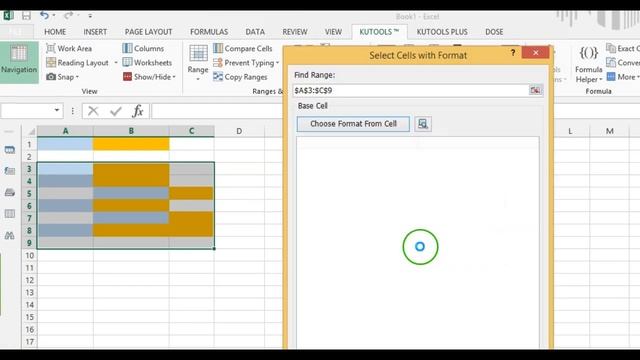This screenshot has height=360, width=640.
Task: Click inside the formula bar
Action: point(217,111)
